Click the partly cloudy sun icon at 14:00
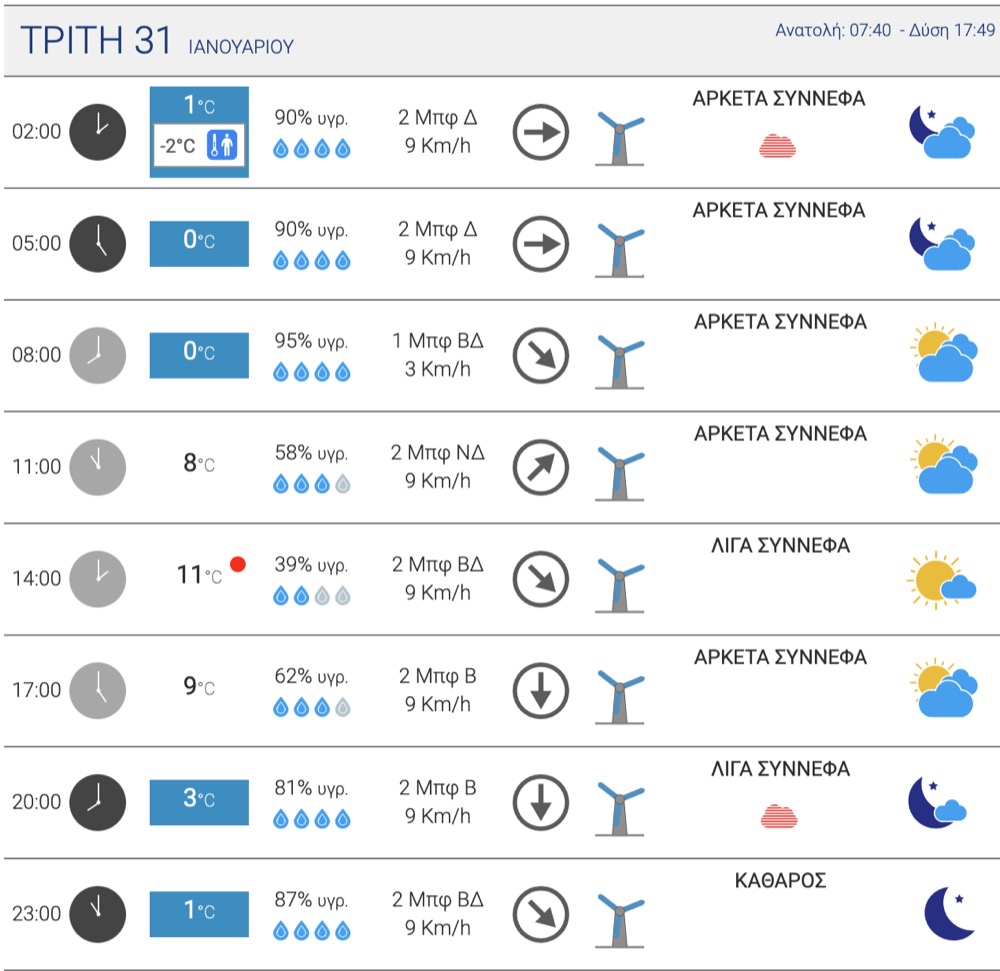This screenshot has width=1000, height=971. pyautogui.click(x=941, y=580)
